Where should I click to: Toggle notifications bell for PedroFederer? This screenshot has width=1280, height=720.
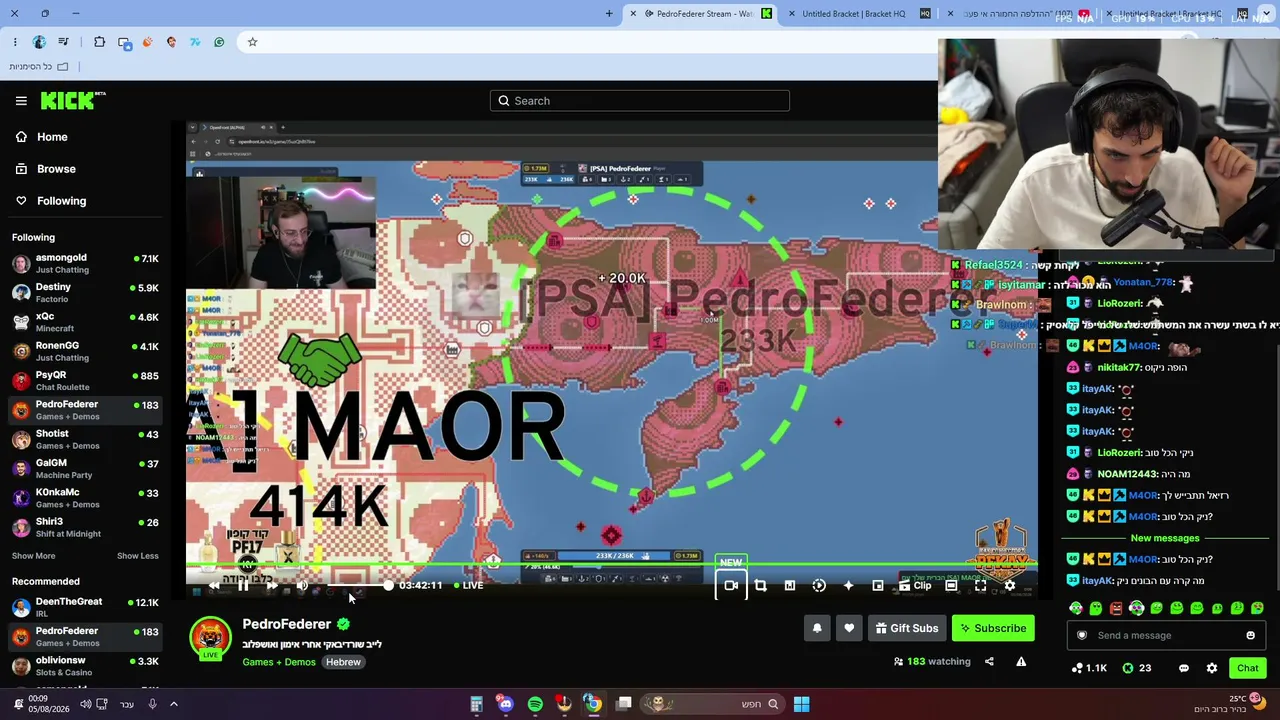[817, 628]
